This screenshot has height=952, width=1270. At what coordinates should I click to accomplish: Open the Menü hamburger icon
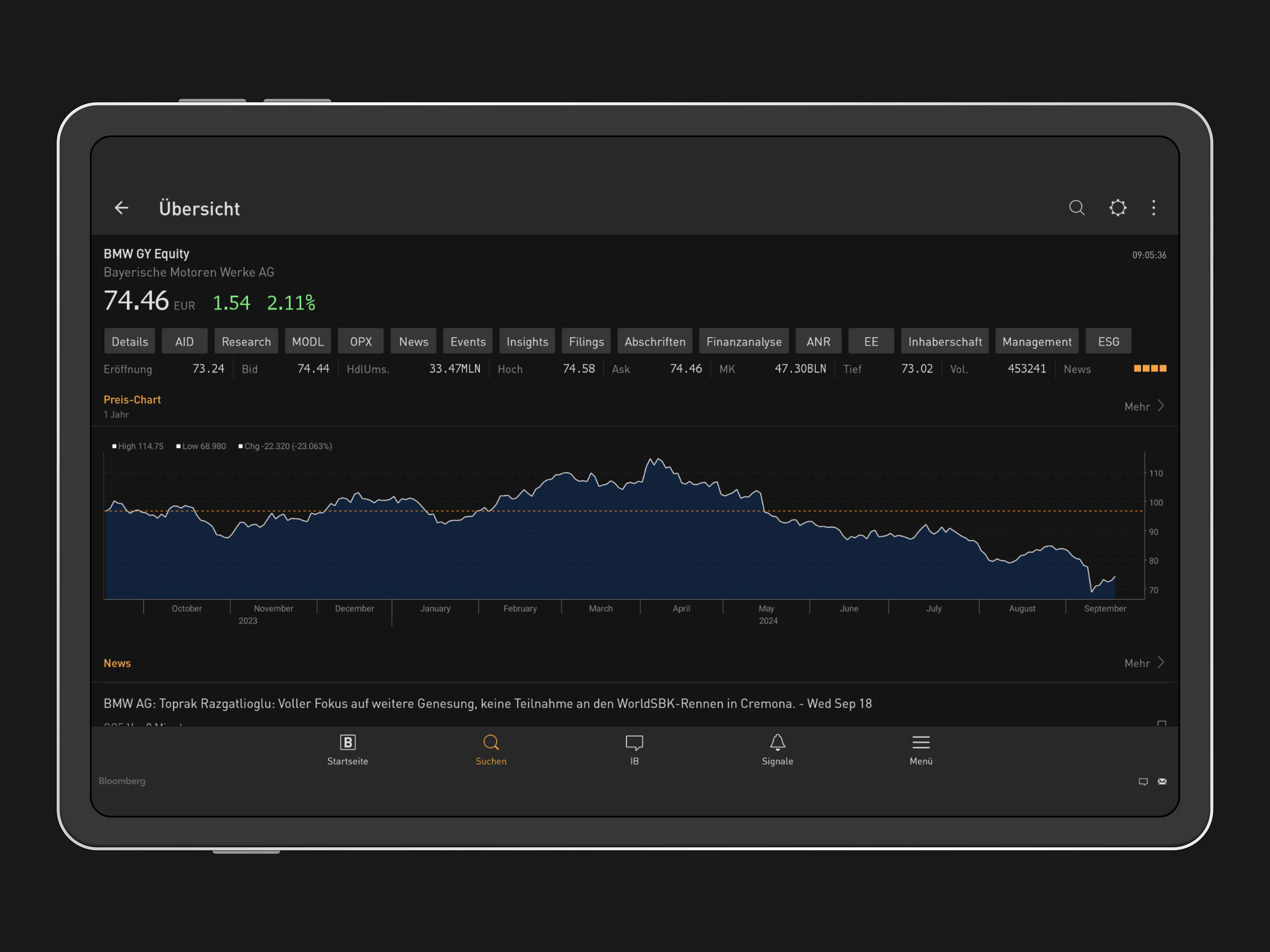[x=921, y=742]
